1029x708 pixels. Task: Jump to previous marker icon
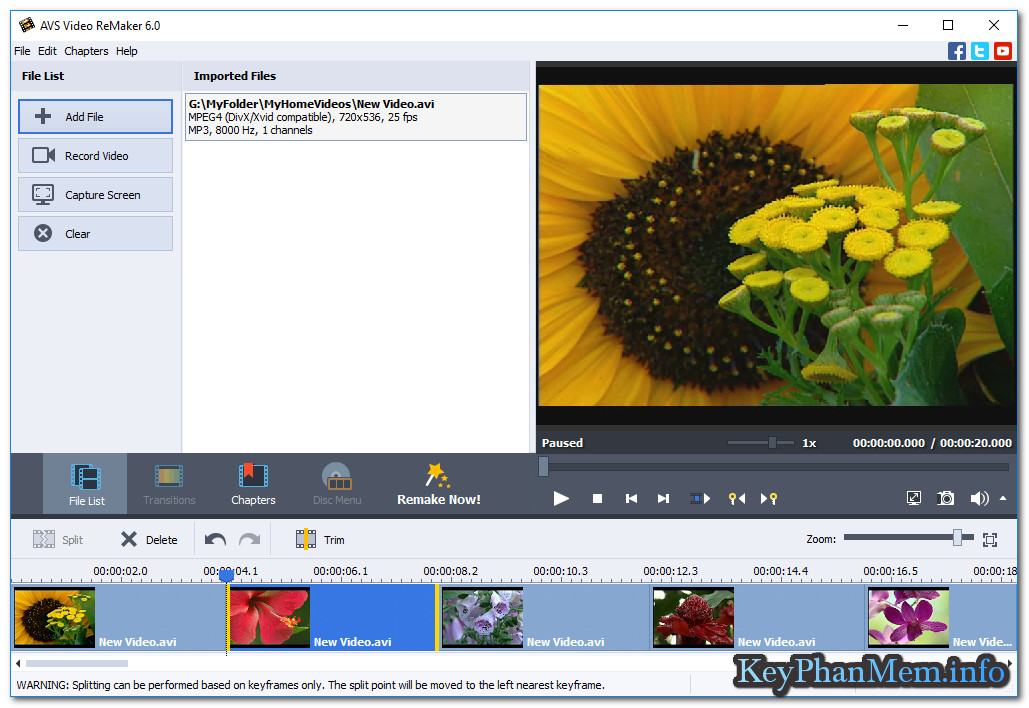tap(737, 499)
